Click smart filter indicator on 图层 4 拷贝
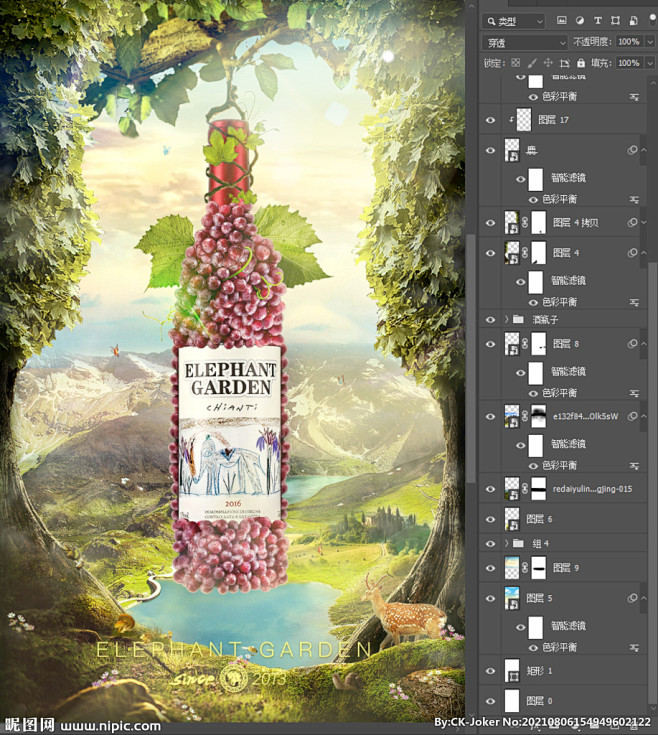Image resolution: width=658 pixels, height=735 pixels. 632,223
